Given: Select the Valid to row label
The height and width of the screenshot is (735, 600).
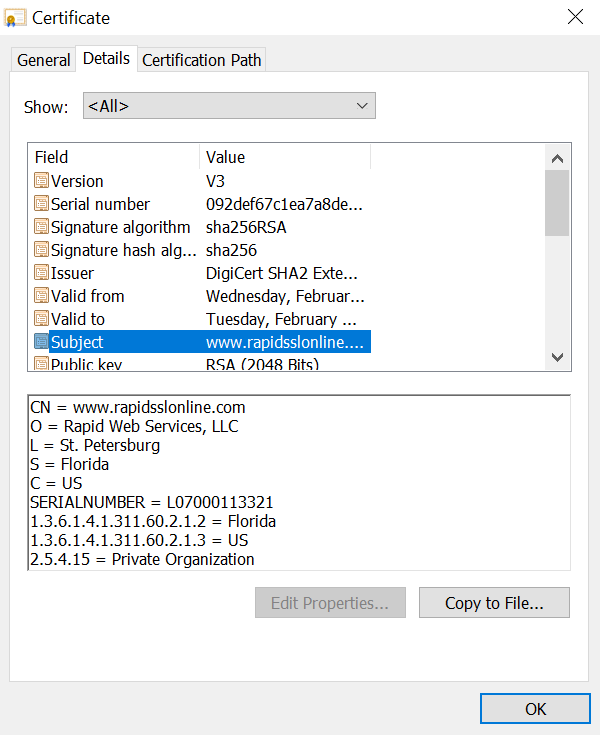Looking at the screenshot, I should 78,319.
